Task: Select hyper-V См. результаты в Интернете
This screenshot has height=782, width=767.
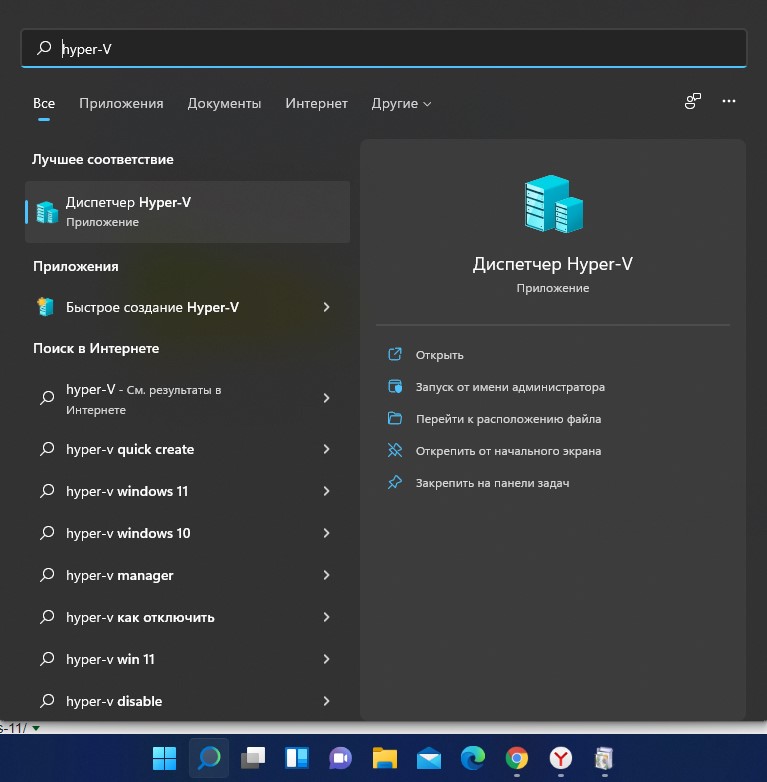Action: click(188, 398)
